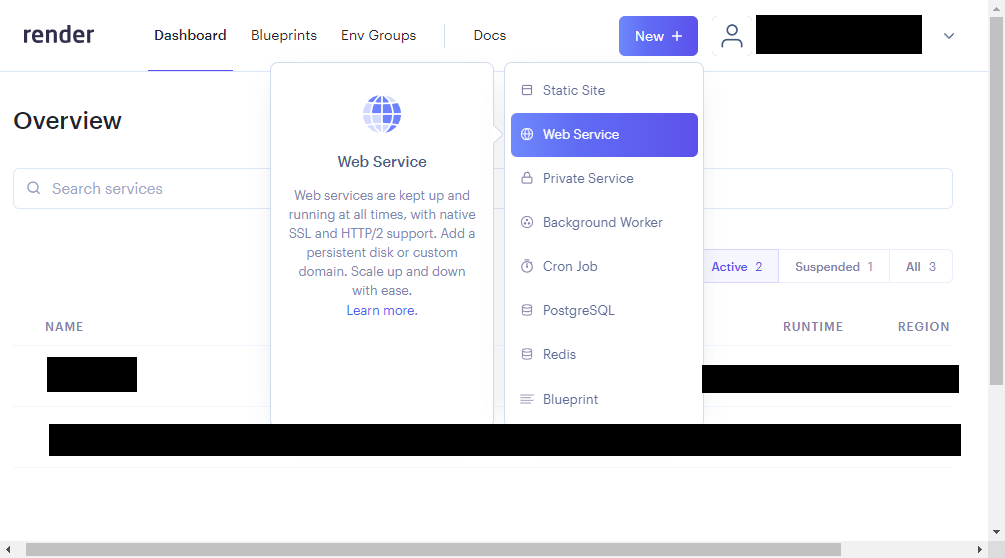1005x558 pixels.
Task: Follow the Learn more link
Action: (382, 310)
